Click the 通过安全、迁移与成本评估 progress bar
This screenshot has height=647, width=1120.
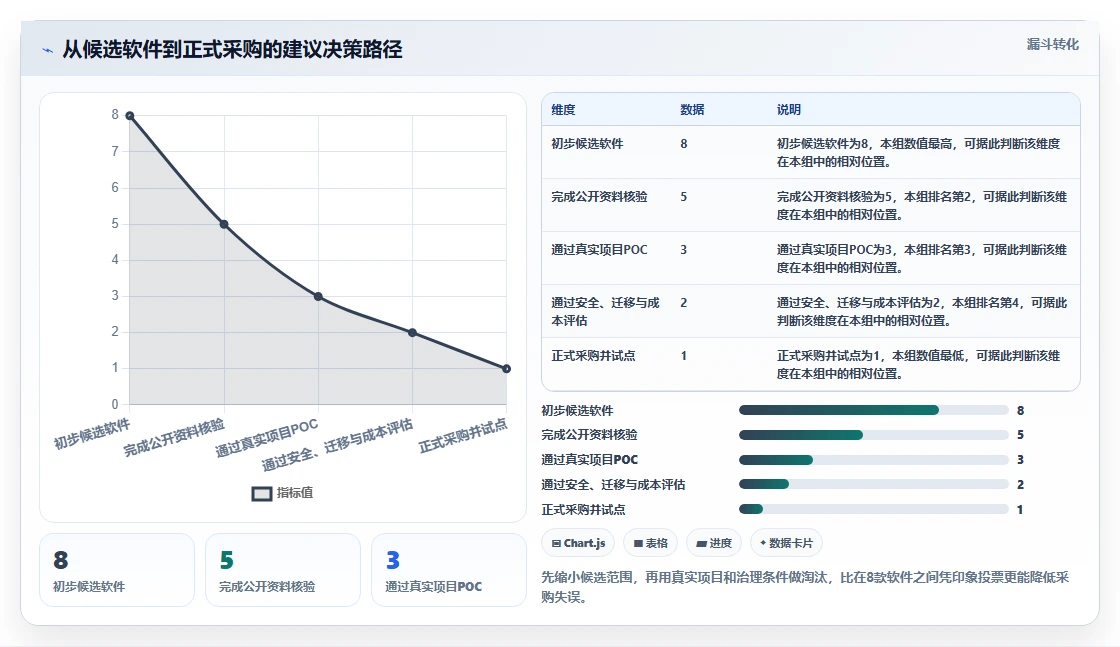[874, 485]
